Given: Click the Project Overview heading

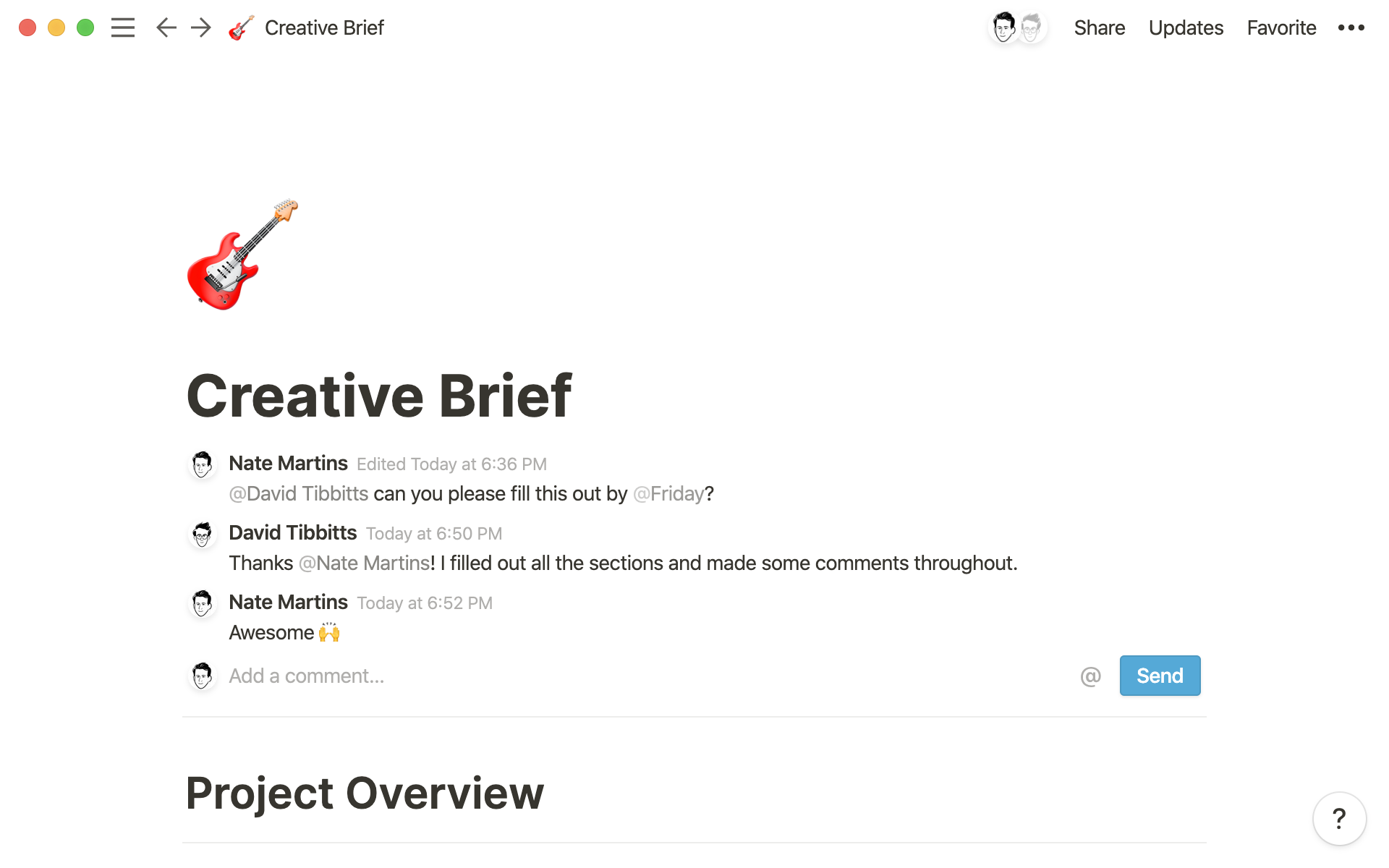Looking at the screenshot, I should tap(364, 793).
